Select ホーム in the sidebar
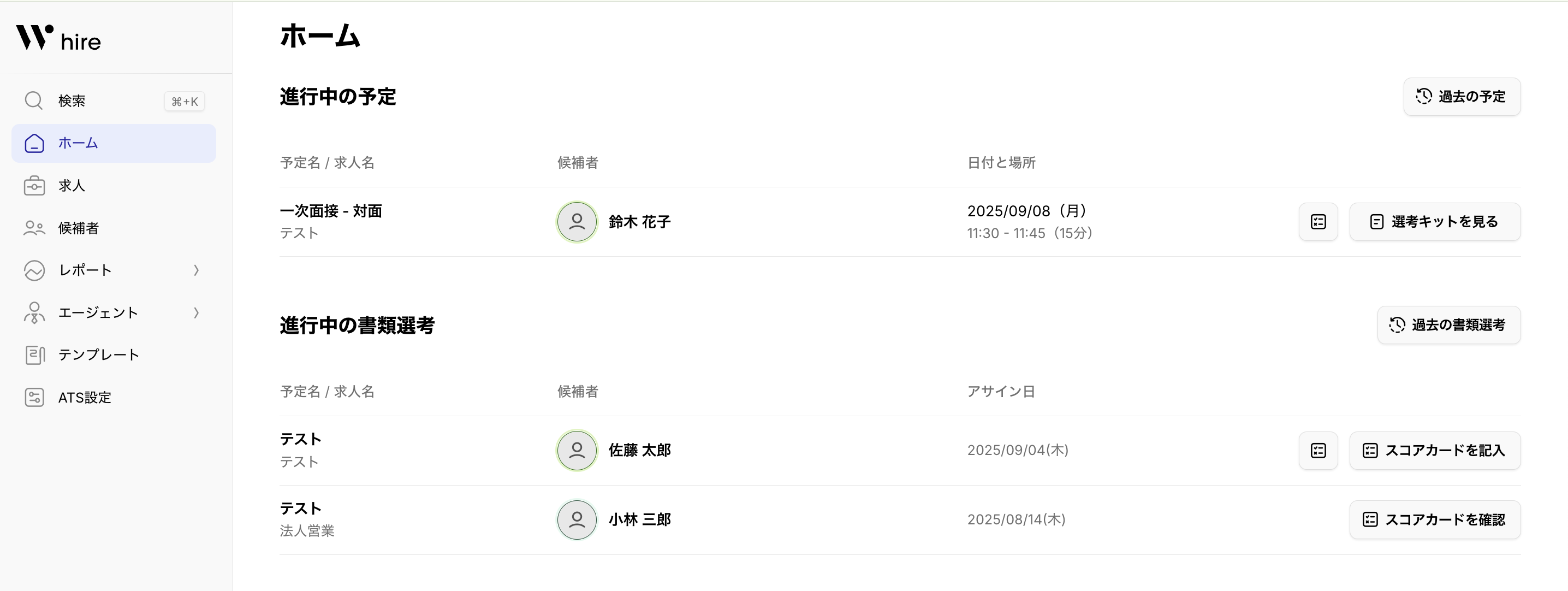Viewport: 1568px width, 591px height. point(113,143)
